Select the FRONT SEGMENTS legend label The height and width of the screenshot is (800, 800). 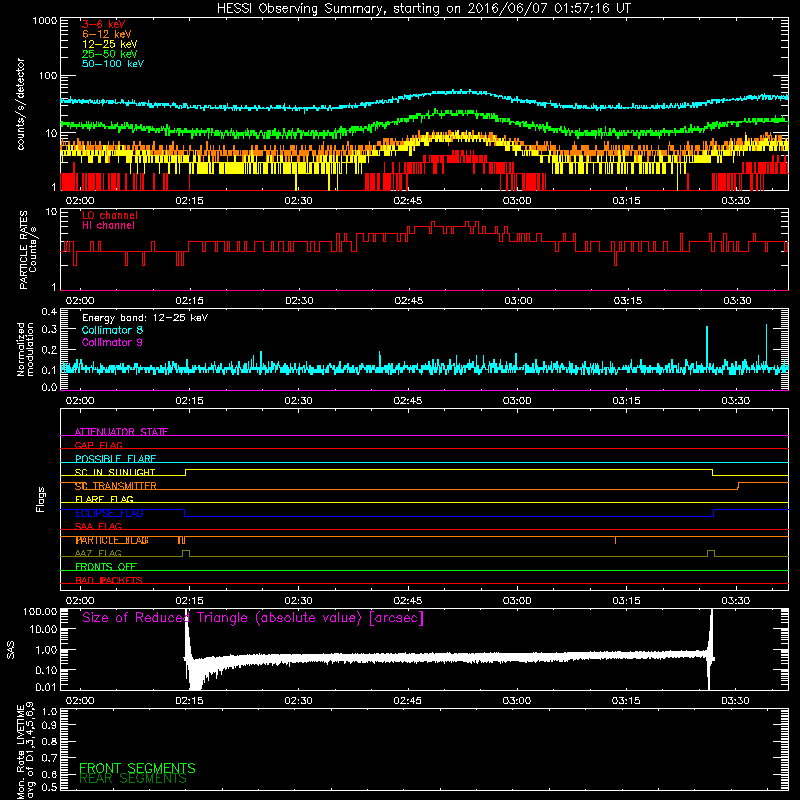(137, 768)
